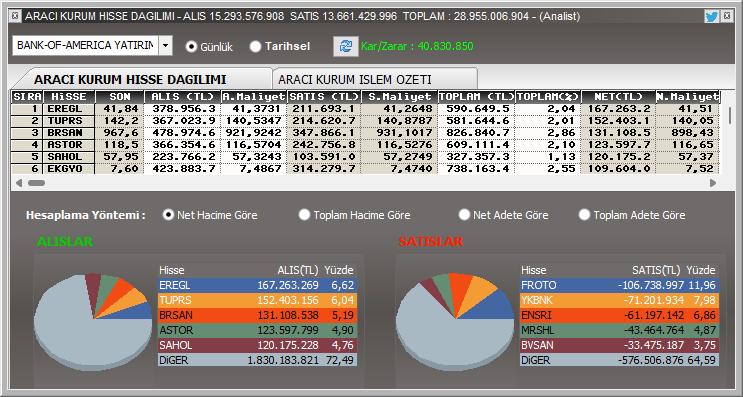Click TUPRS orange legend row
Image resolution: width=743 pixels, height=397 pixels.
257,300
